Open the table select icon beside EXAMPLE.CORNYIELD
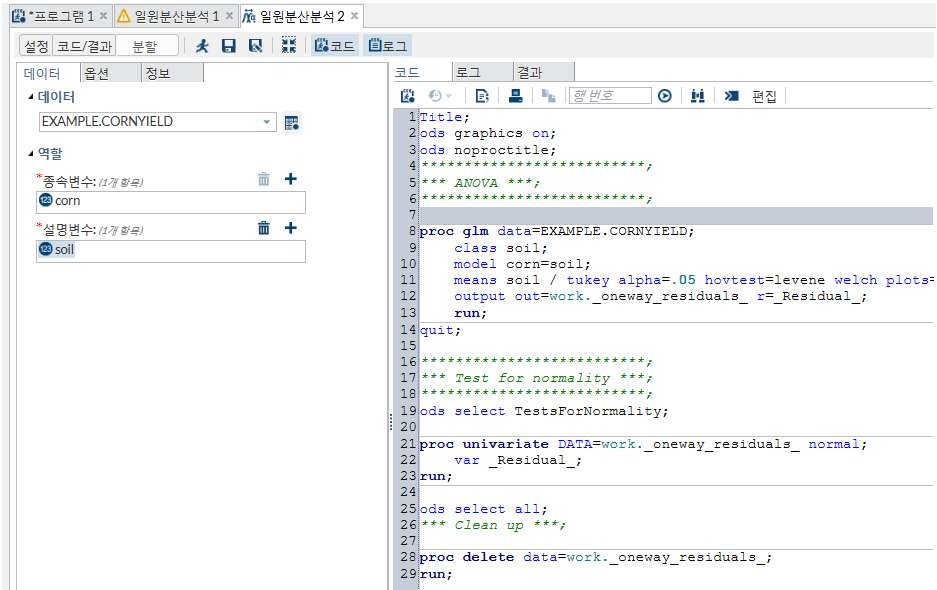Viewport: 937px width, 590px height. tap(292, 122)
